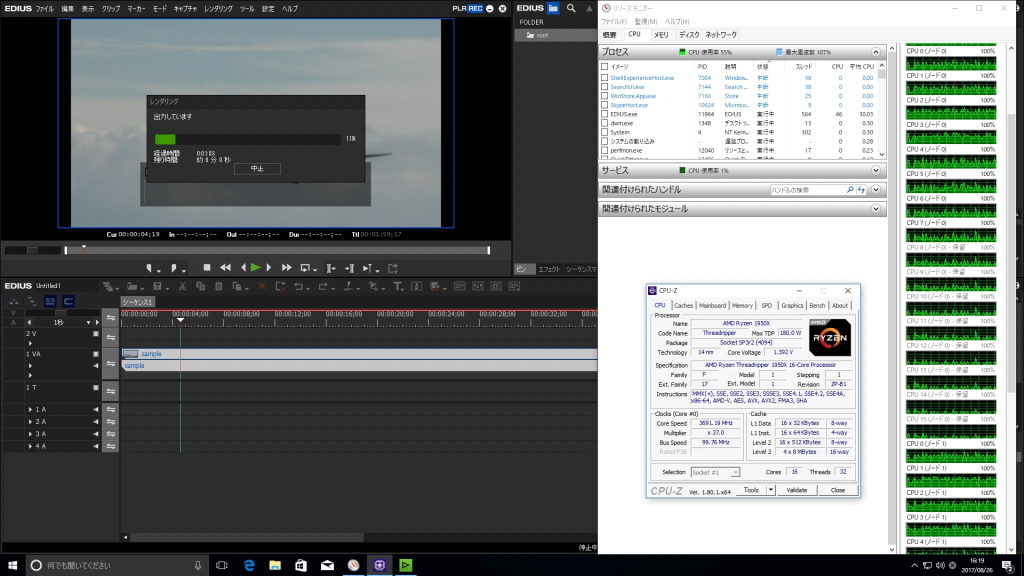This screenshot has height=576, width=1024.
Task: Open the メモリ tab in Resource Monitor
Action: 661,34
